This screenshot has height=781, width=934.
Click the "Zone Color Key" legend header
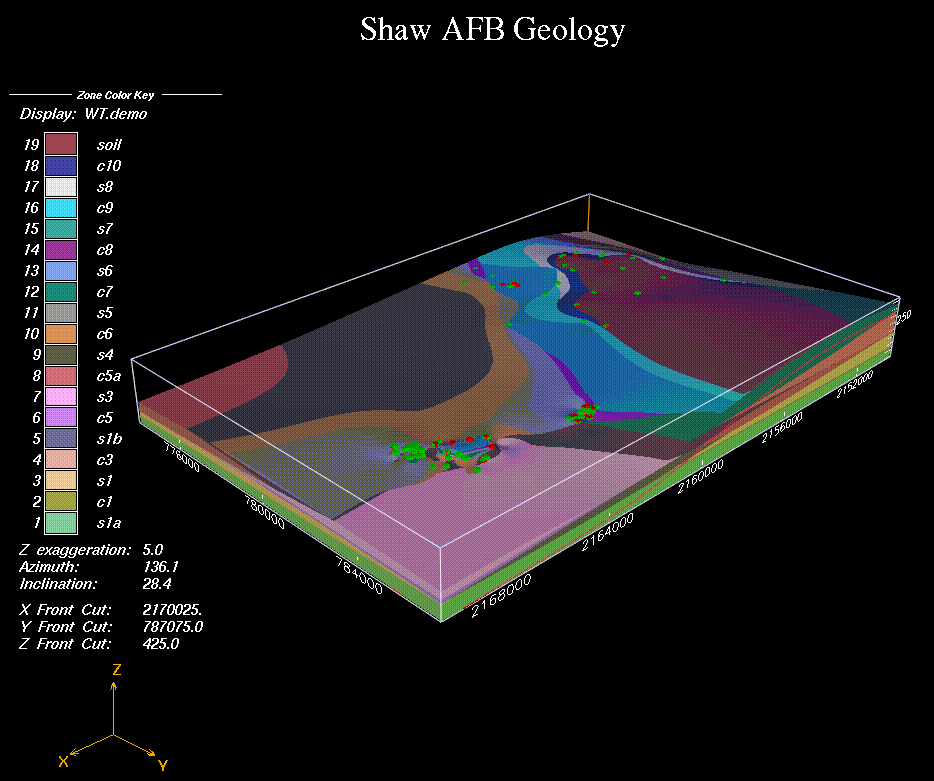click(x=116, y=95)
